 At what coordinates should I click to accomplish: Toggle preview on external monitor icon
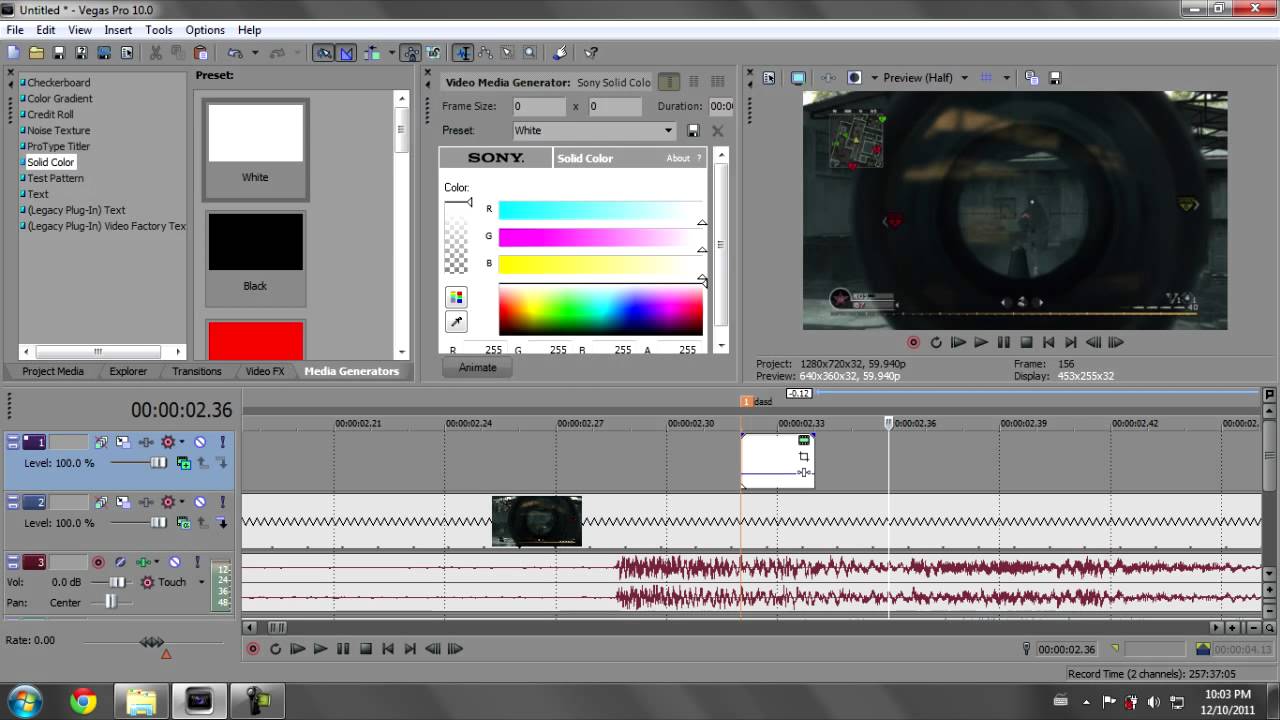tap(798, 78)
